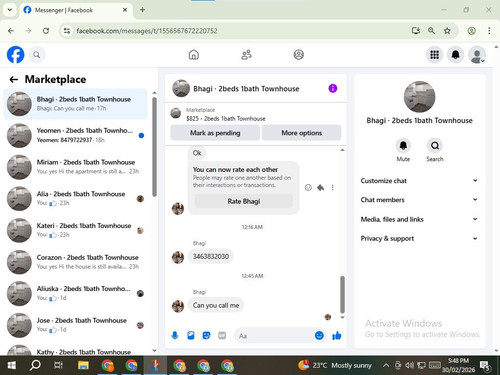Image resolution: width=500 pixels, height=375 pixels.
Task: Click Mark as pending button
Action: (x=215, y=133)
